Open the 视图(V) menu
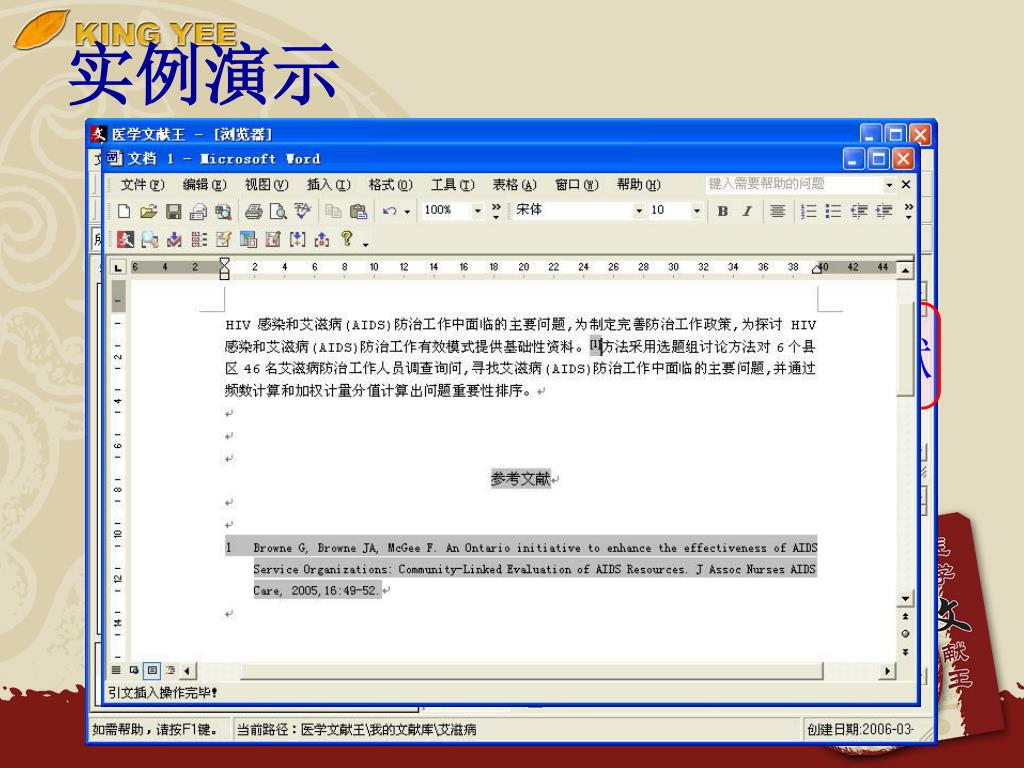The height and width of the screenshot is (768, 1024). (x=266, y=185)
